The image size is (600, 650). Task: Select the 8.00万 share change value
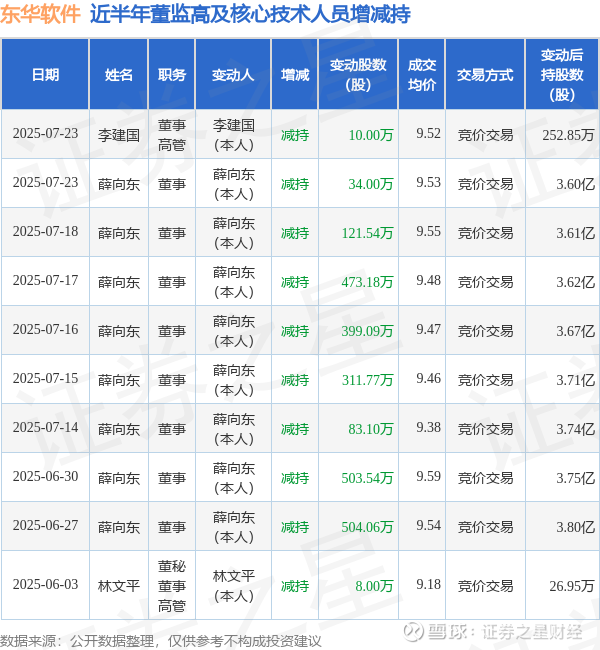374,585
